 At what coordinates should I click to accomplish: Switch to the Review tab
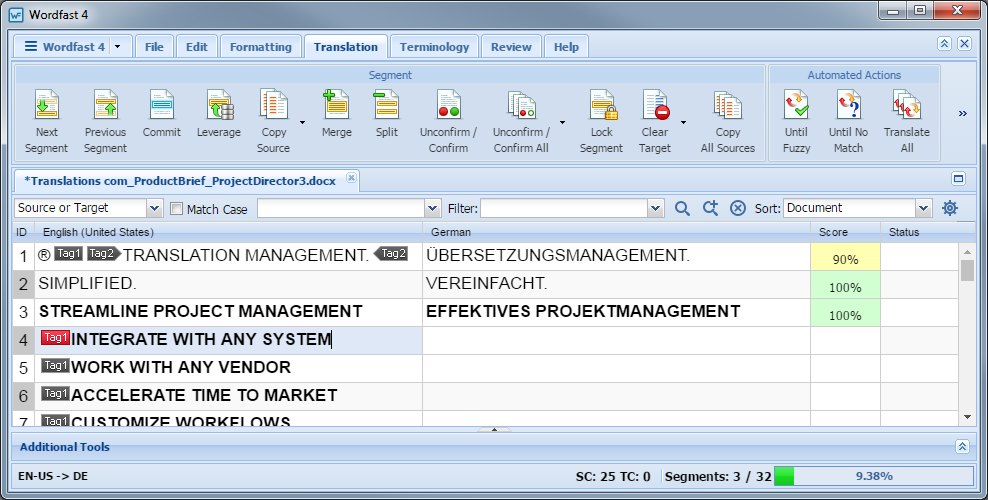pyautogui.click(x=511, y=47)
